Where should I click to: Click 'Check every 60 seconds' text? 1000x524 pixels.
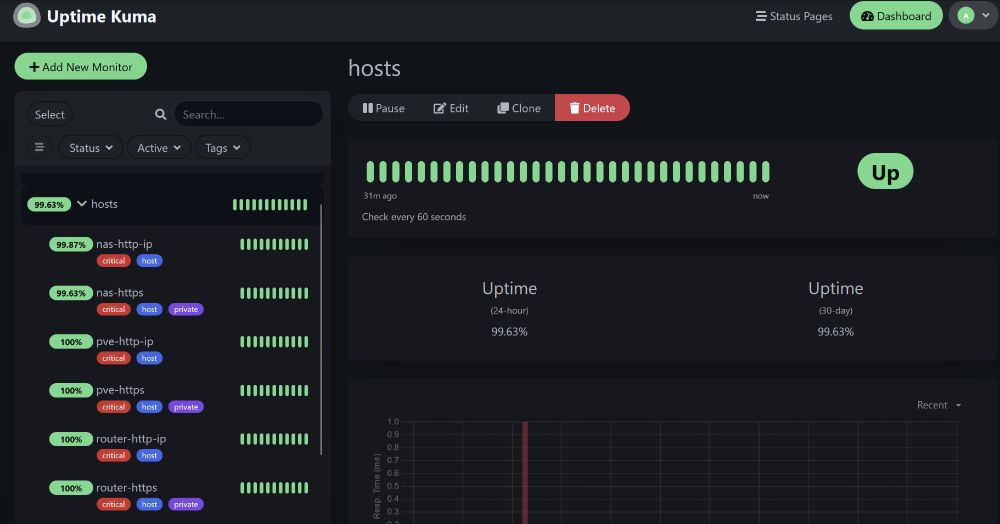tap(414, 217)
